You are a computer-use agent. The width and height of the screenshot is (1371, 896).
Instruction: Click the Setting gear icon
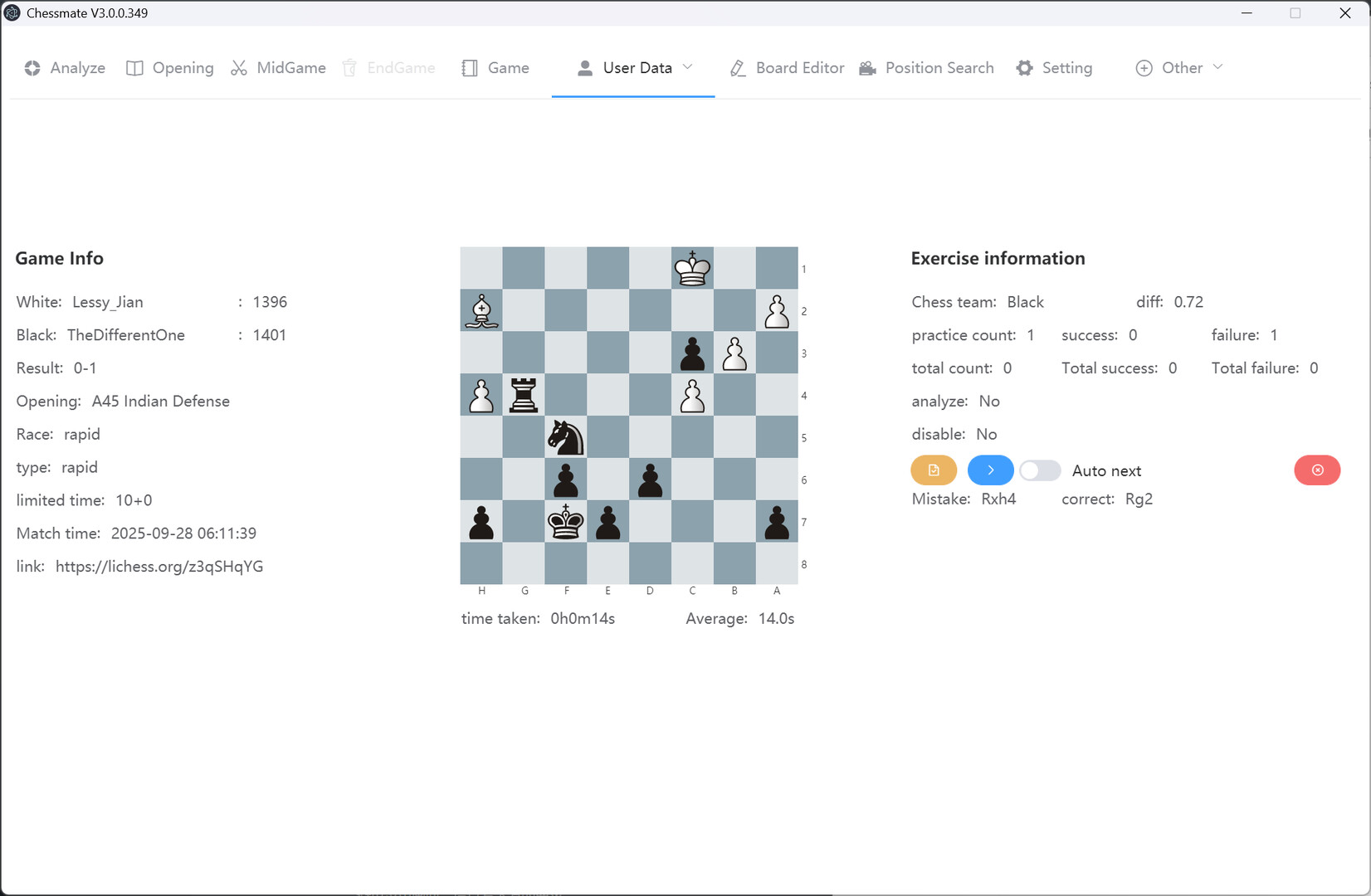(1024, 68)
